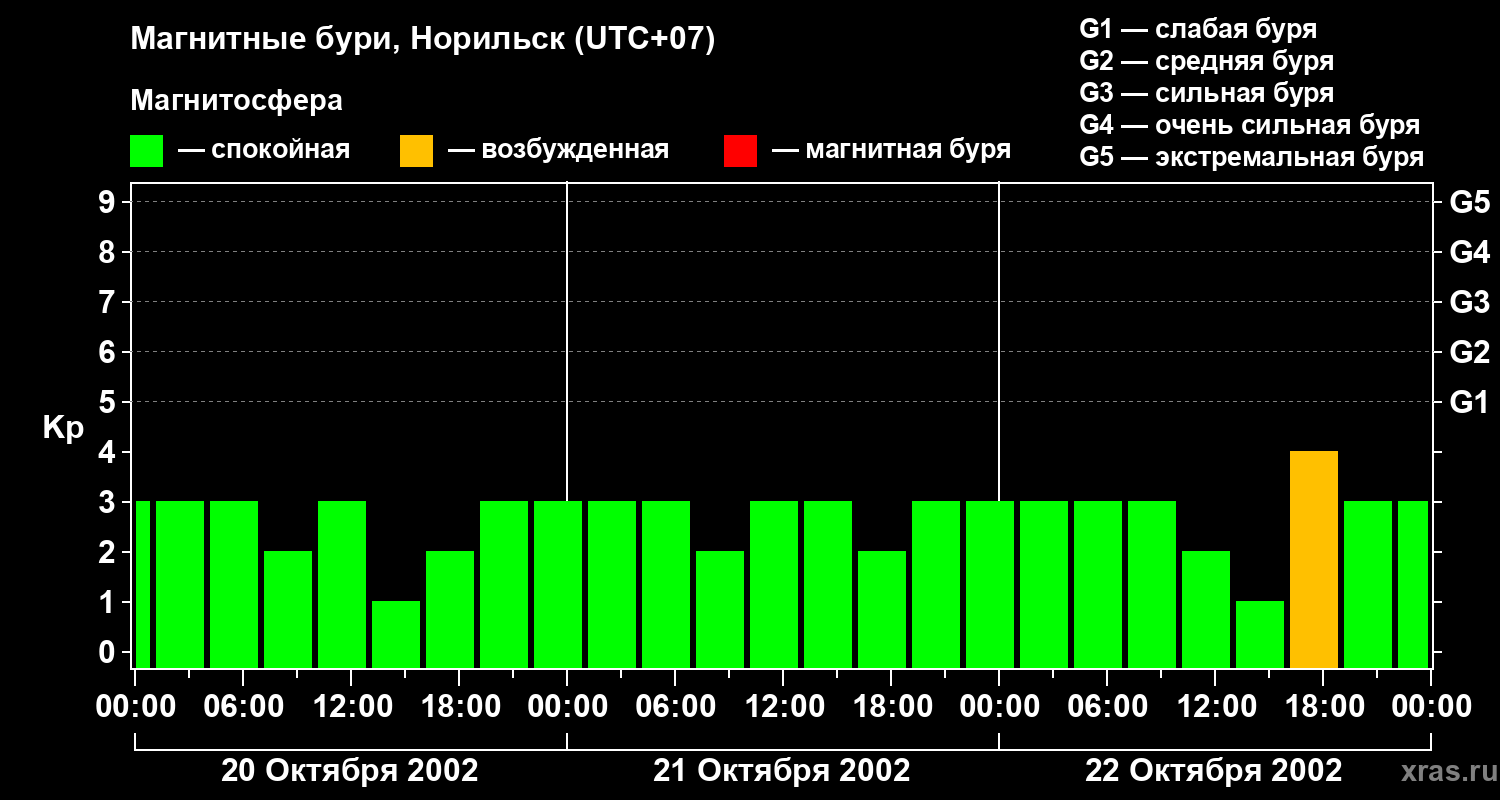Click the '12:00' tick label under 21 October

[x=783, y=707]
